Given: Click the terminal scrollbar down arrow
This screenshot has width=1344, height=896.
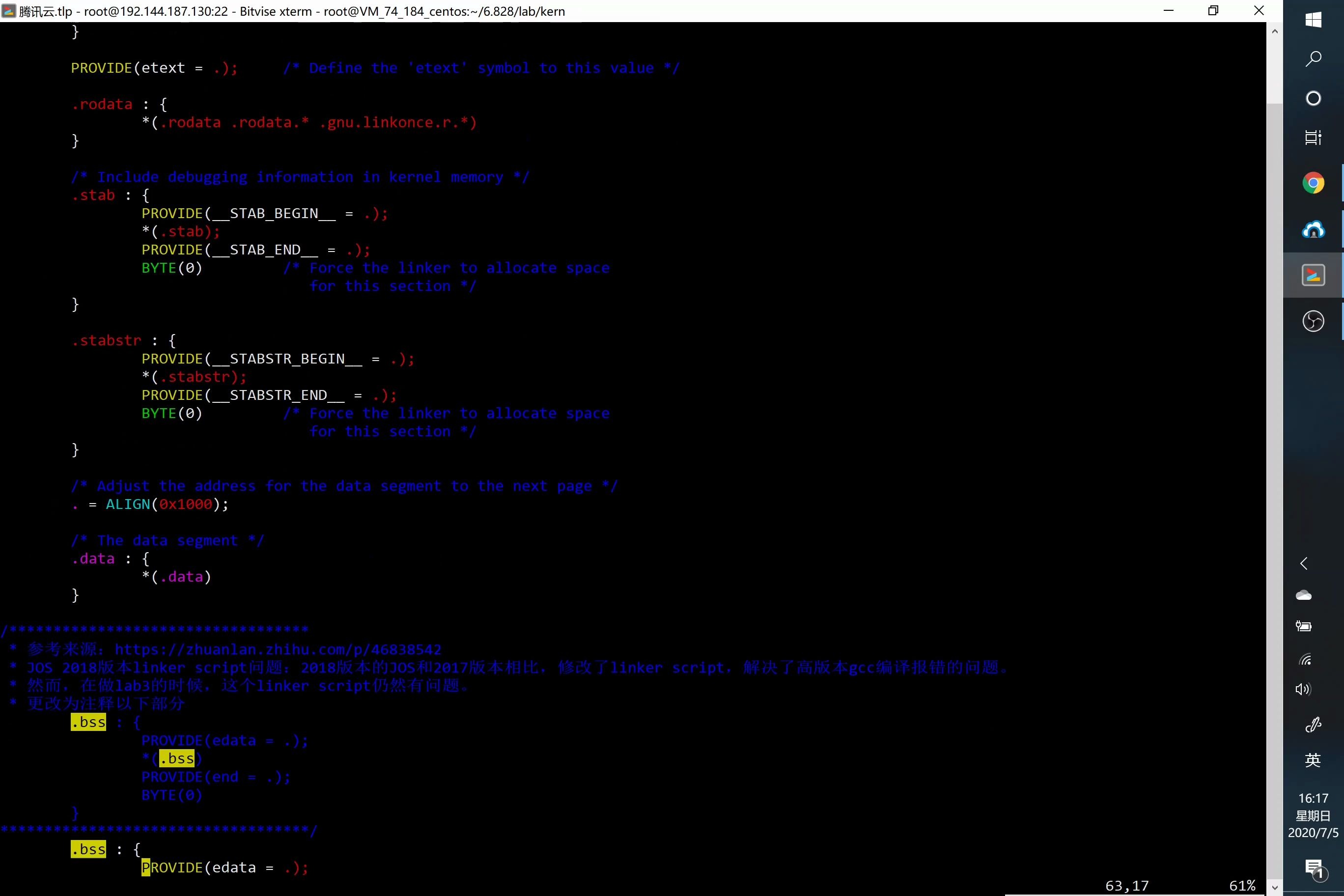Looking at the screenshot, I should tap(1274, 888).
